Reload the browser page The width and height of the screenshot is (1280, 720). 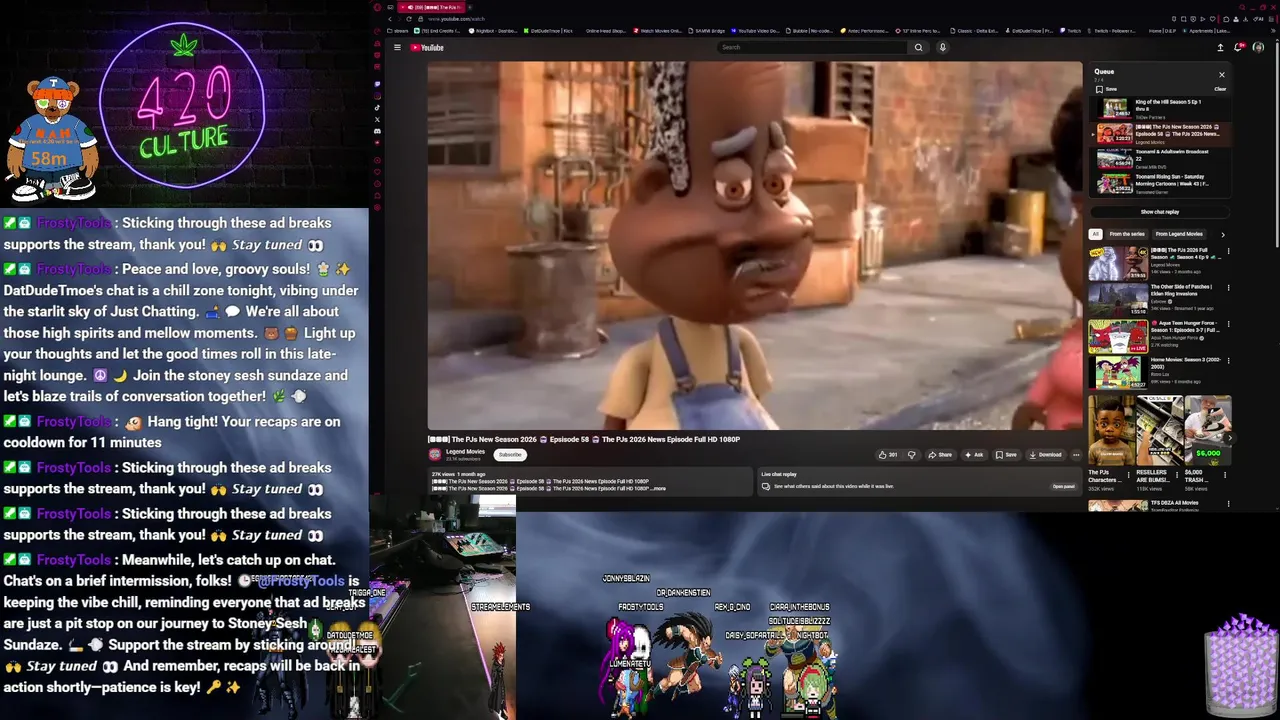coord(408,19)
